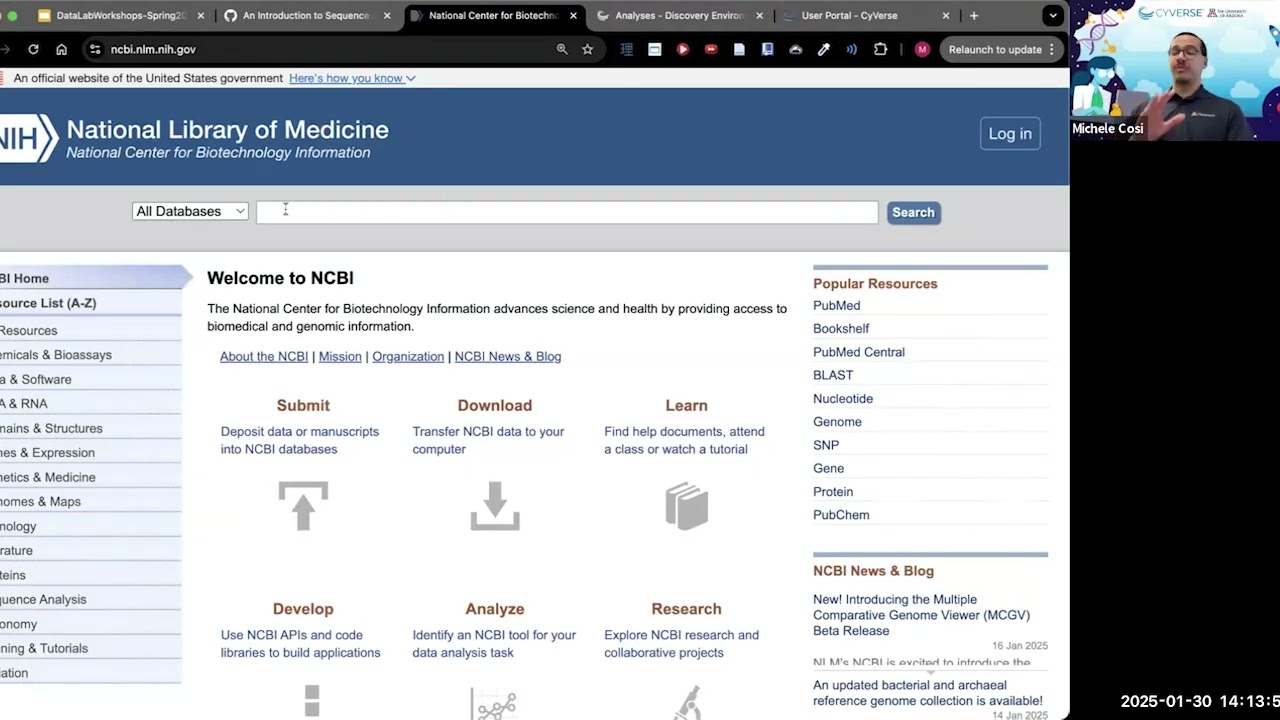Reload the page with the refresh icon
This screenshot has width=1280, height=720.
click(33, 49)
